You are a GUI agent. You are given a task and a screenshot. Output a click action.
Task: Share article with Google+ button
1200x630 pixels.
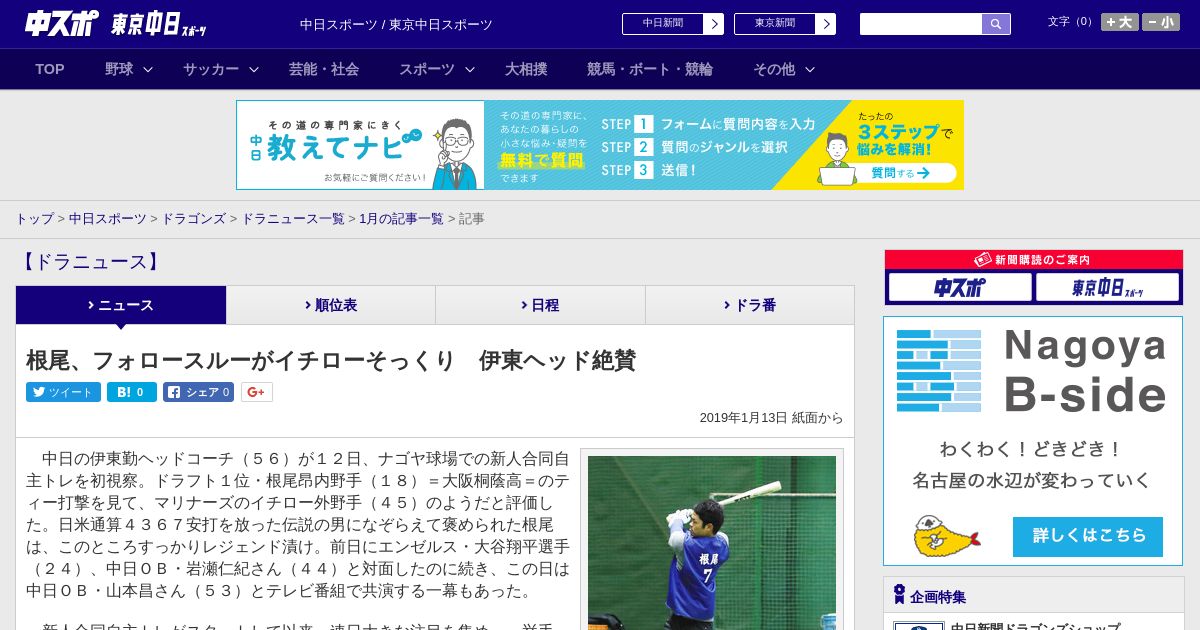(256, 392)
